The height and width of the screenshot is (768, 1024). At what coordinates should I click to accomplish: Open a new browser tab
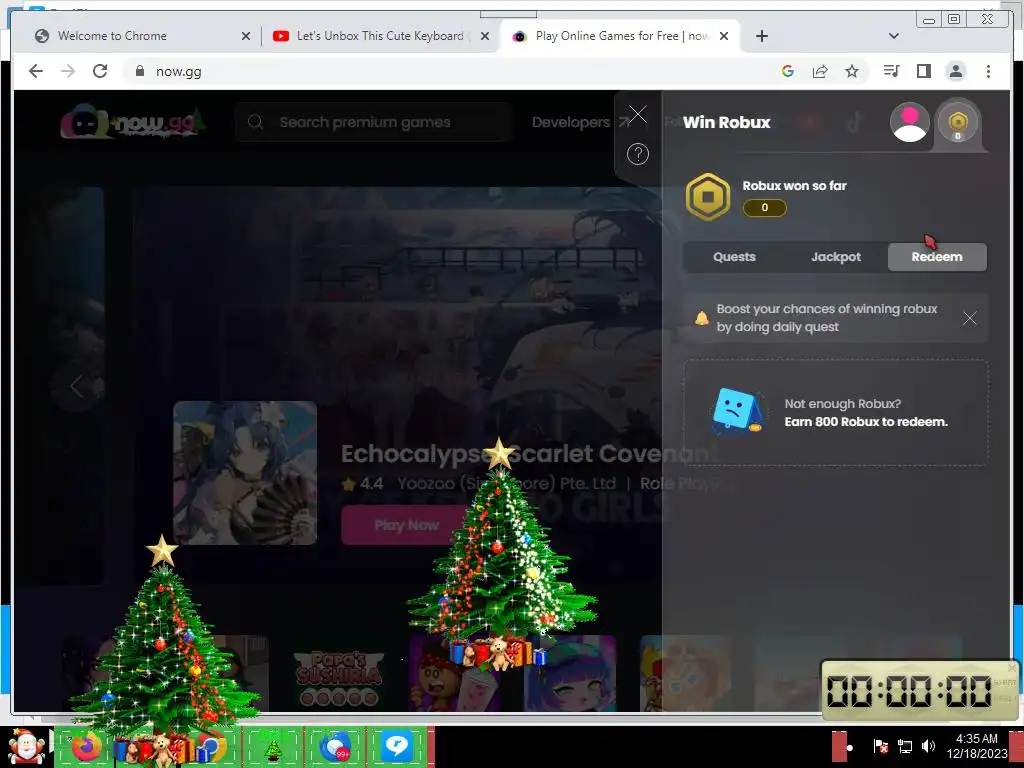pyautogui.click(x=761, y=36)
